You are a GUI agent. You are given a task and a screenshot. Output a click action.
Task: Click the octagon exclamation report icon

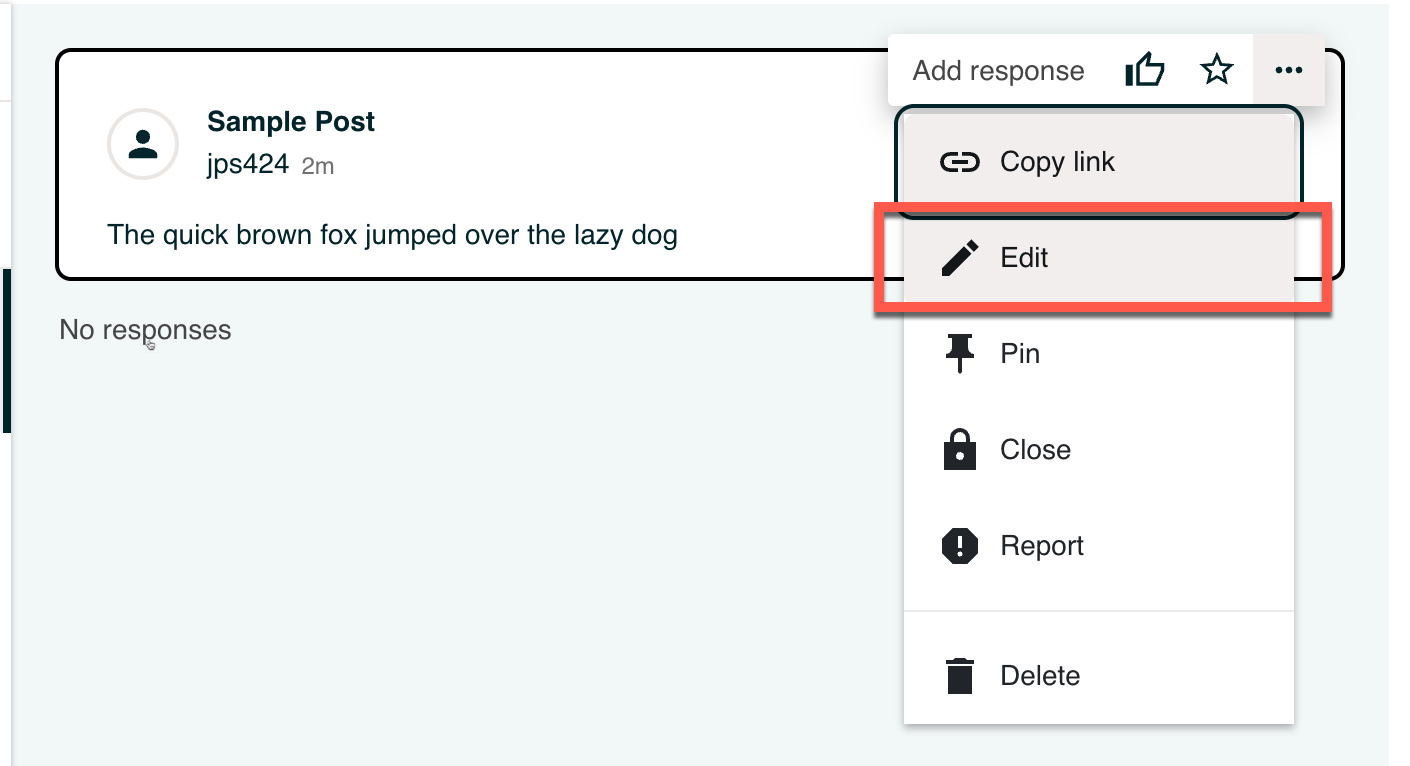click(x=960, y=546)
